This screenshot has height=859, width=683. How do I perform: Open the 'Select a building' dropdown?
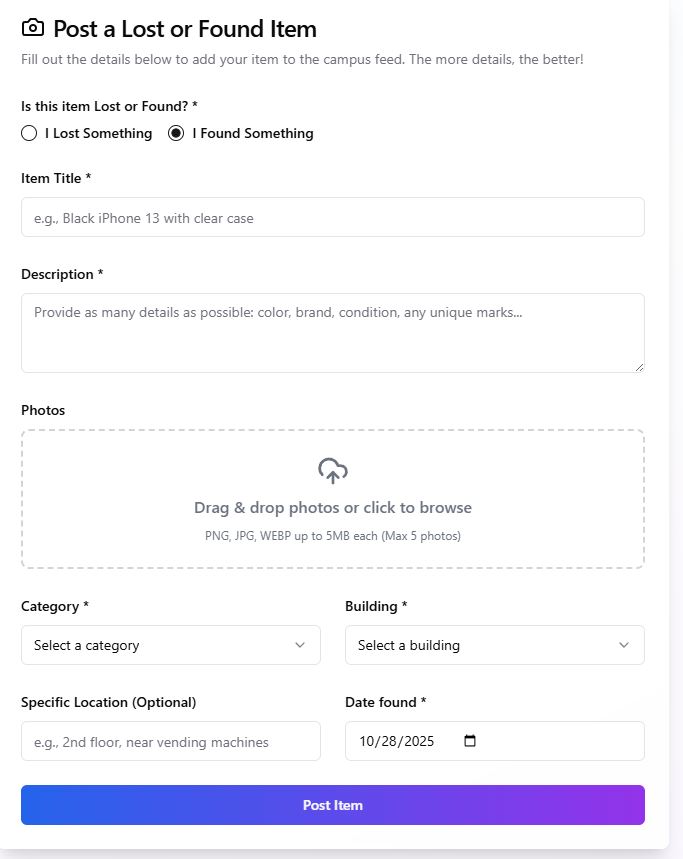[x=494, y=645]
